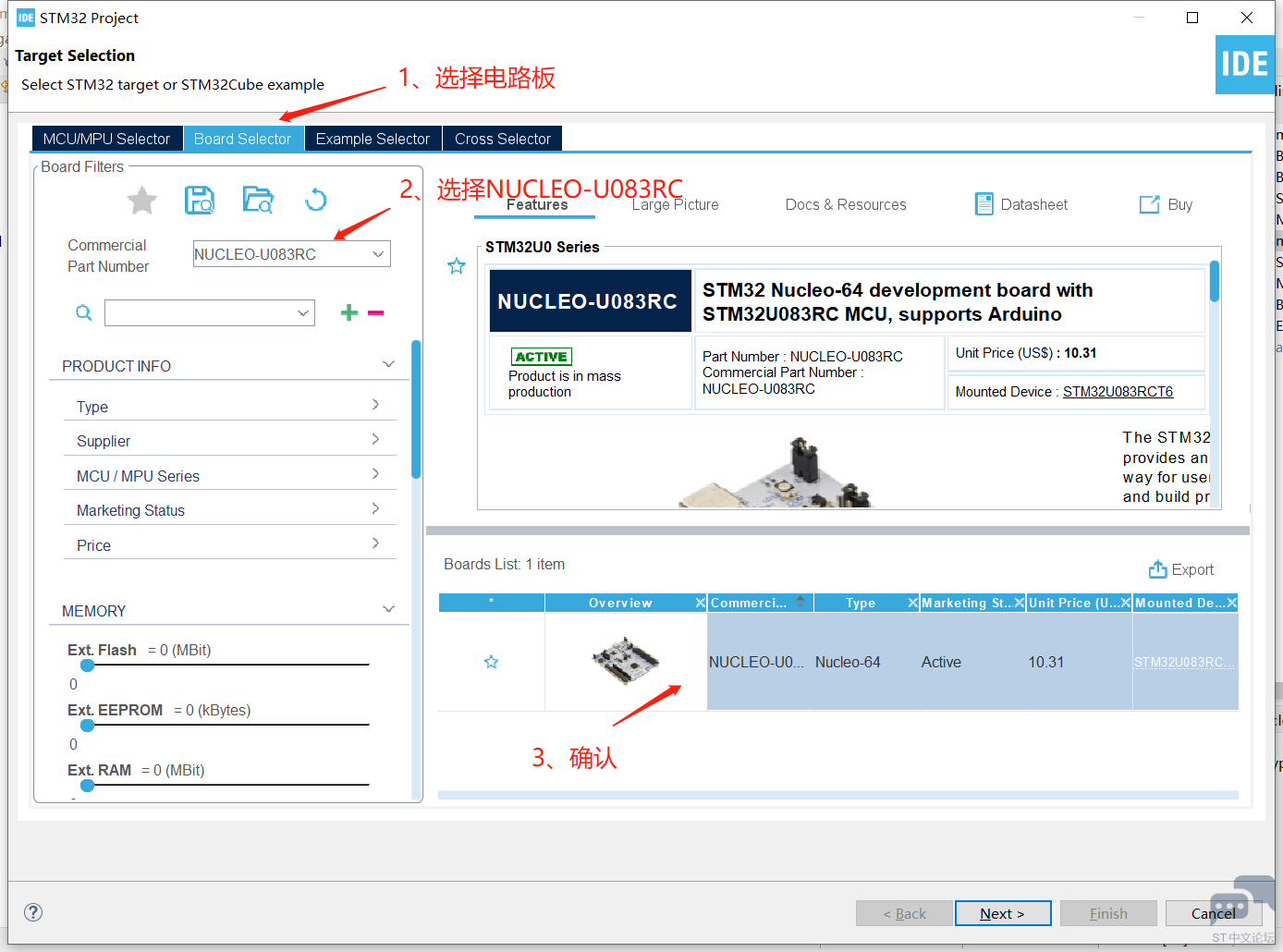Open the STM32U083RCT6 mounted device link

pos(1118,392)
